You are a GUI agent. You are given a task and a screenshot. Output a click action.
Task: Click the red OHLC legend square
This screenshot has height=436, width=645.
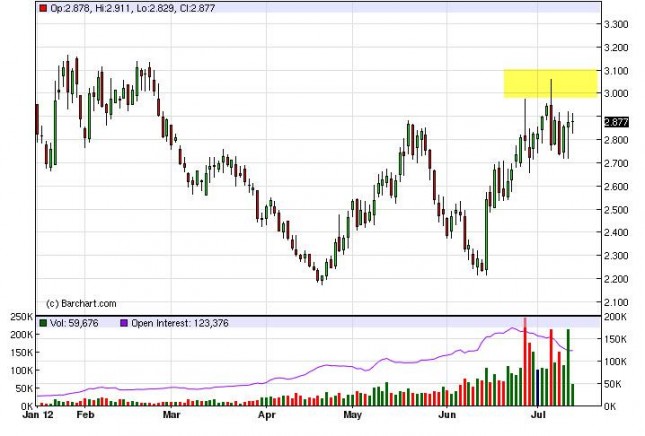click(x=43, y=8)
